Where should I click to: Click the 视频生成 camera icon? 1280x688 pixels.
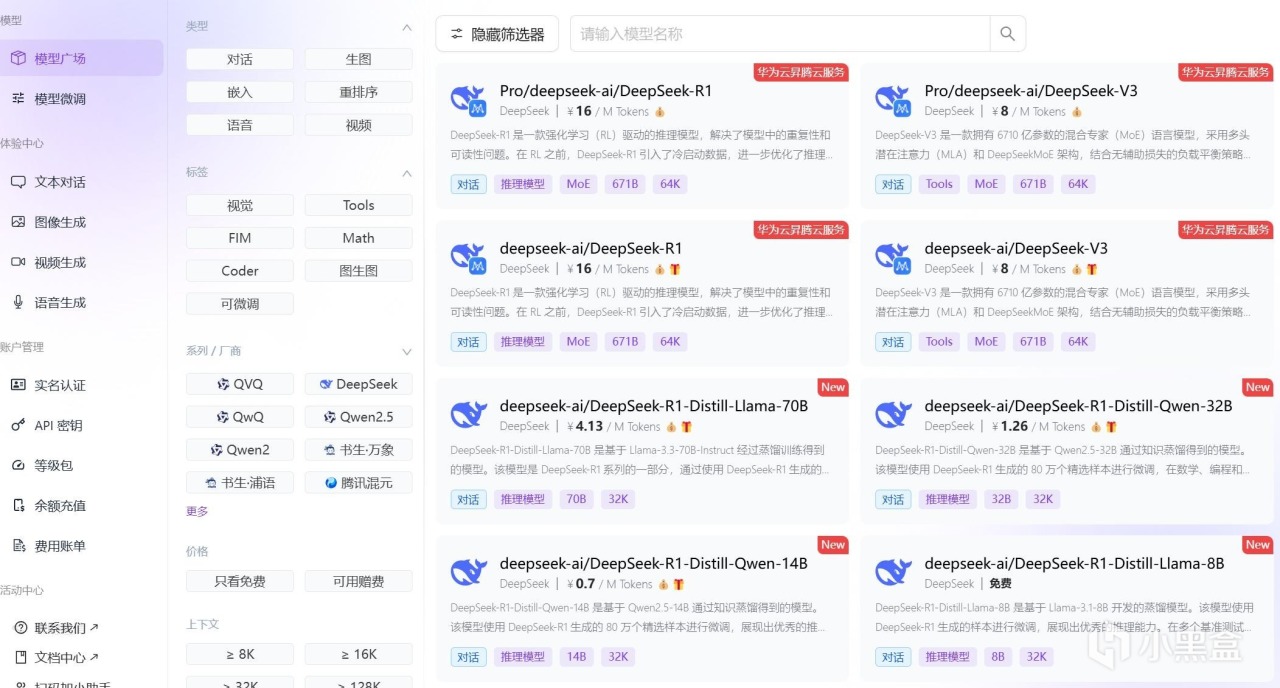click(x=18, y=262)
